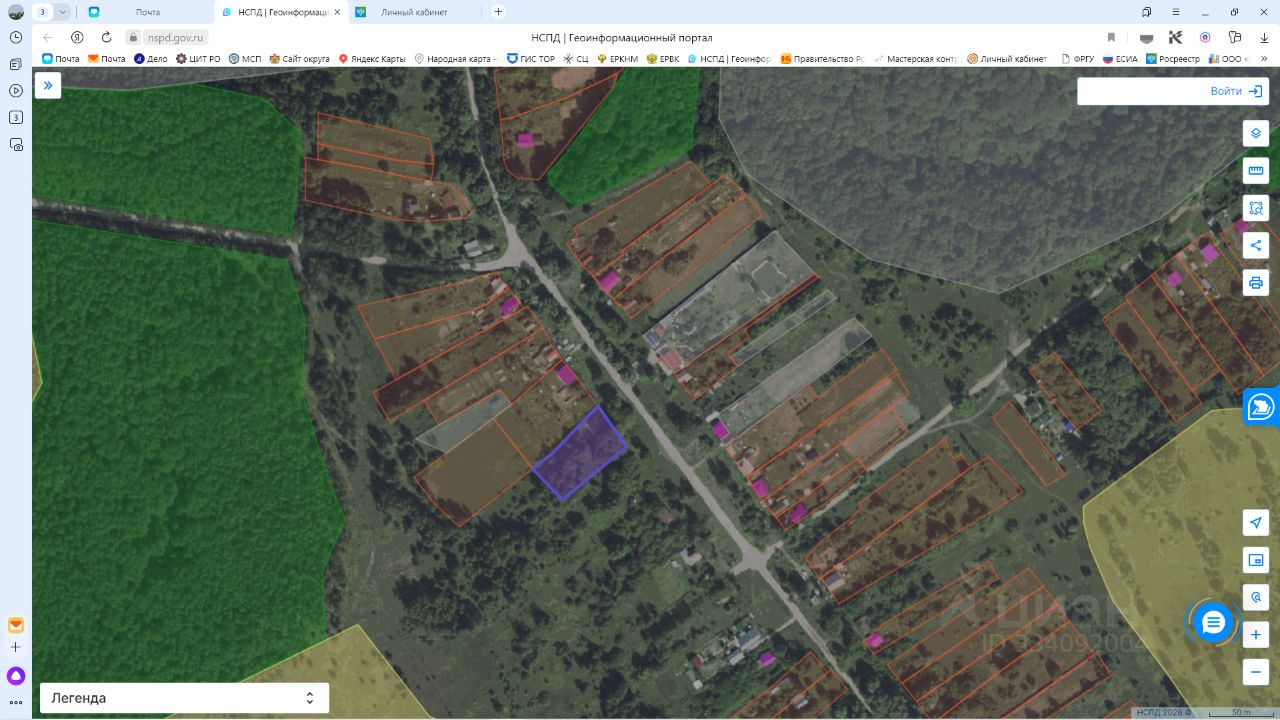The image size is (1280, 720).
Task: Expand the left sidebar double-chevron
Action: (48, 86)
